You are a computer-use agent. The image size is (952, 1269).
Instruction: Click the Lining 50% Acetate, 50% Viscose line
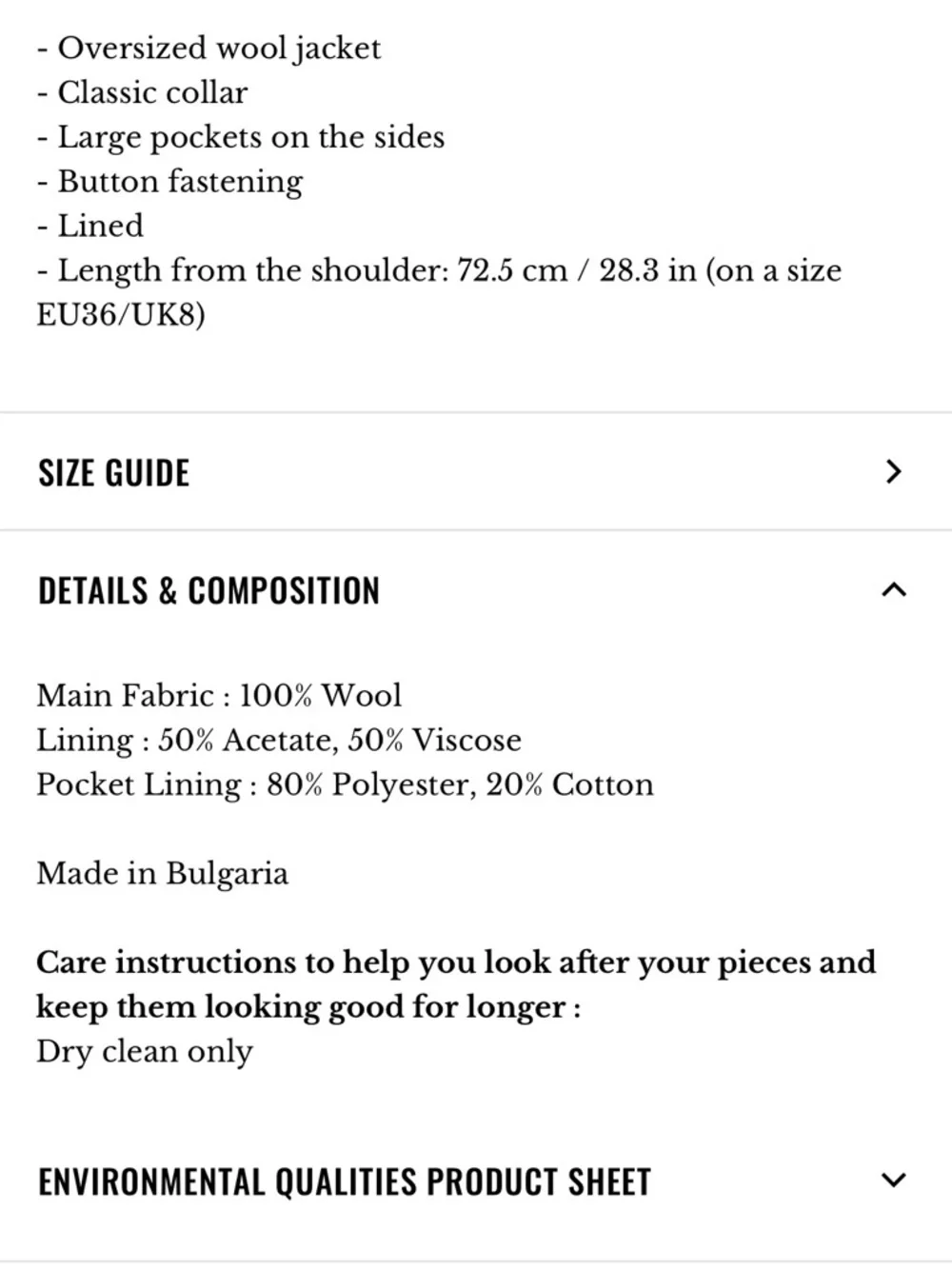(x=279, y=740)
